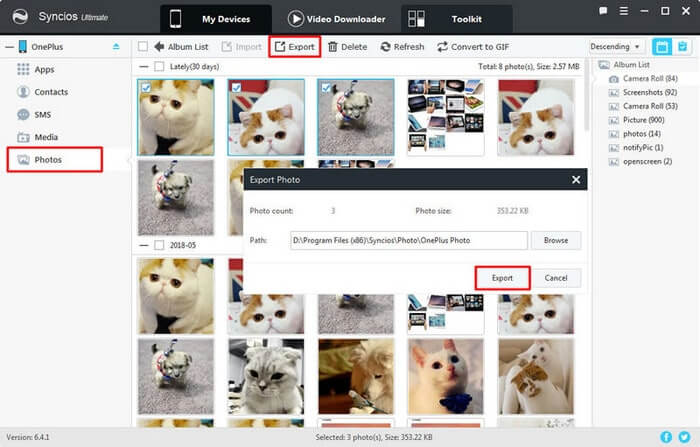The width and height of the screenshot is (700, 447).
Task: Open the Descending sort dropdown
Action: [x=615, y=46]
